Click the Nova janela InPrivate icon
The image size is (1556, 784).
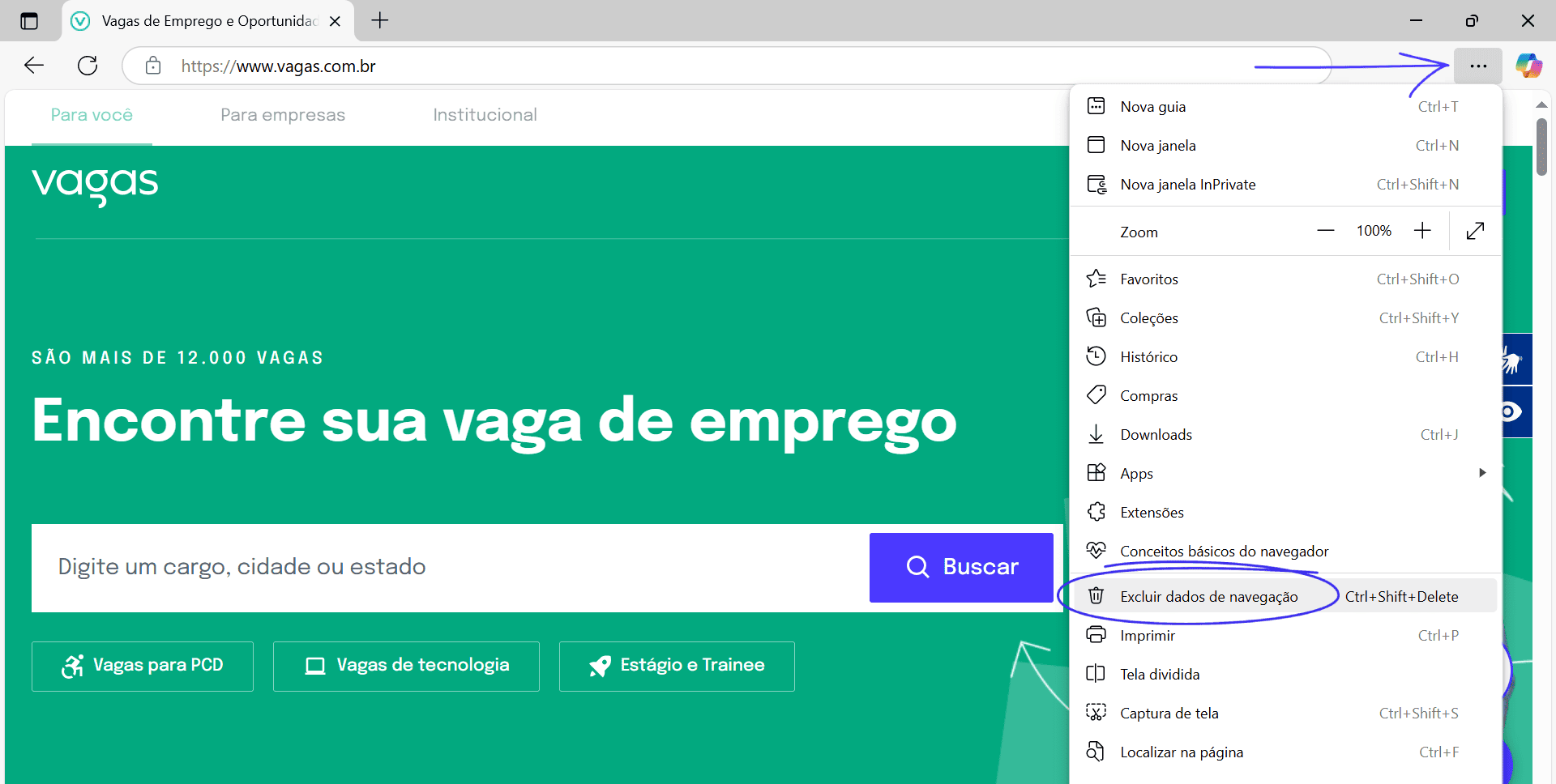coord(1096,185)
